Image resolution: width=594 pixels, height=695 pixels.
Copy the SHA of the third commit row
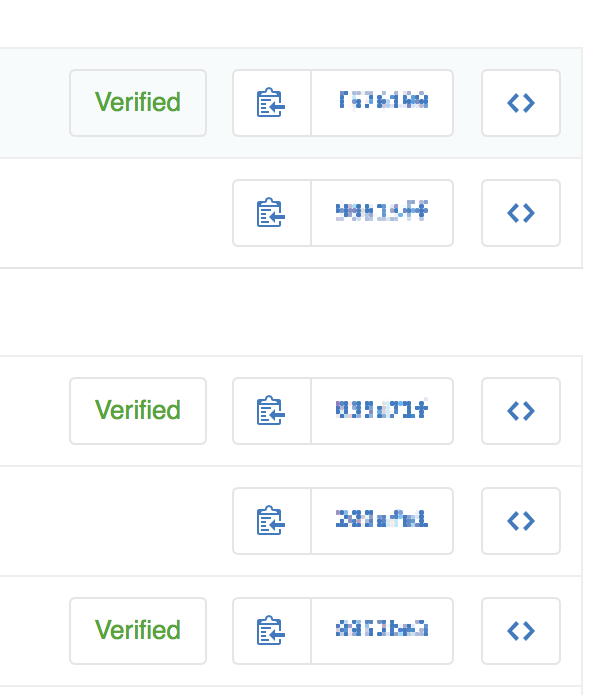pyautogui.click(x=272, y=411)
